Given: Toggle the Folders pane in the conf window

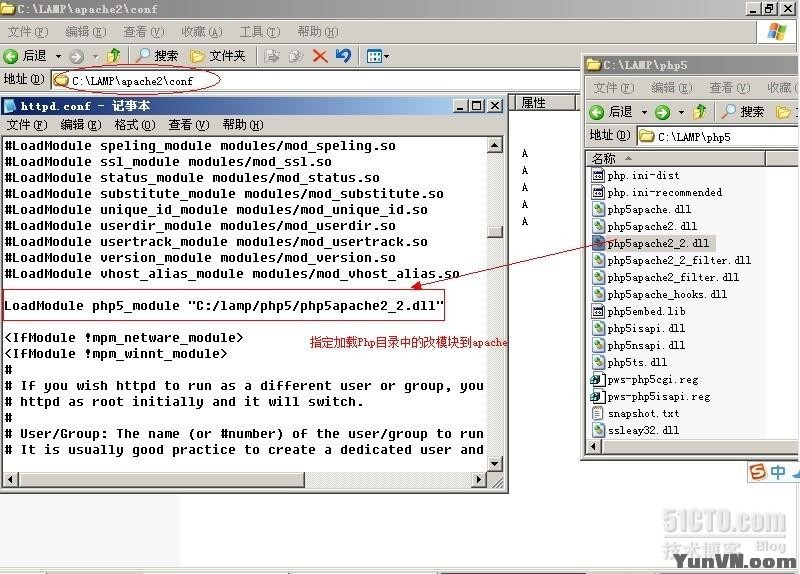Looking at the screenshot, I should click(218, 56).
